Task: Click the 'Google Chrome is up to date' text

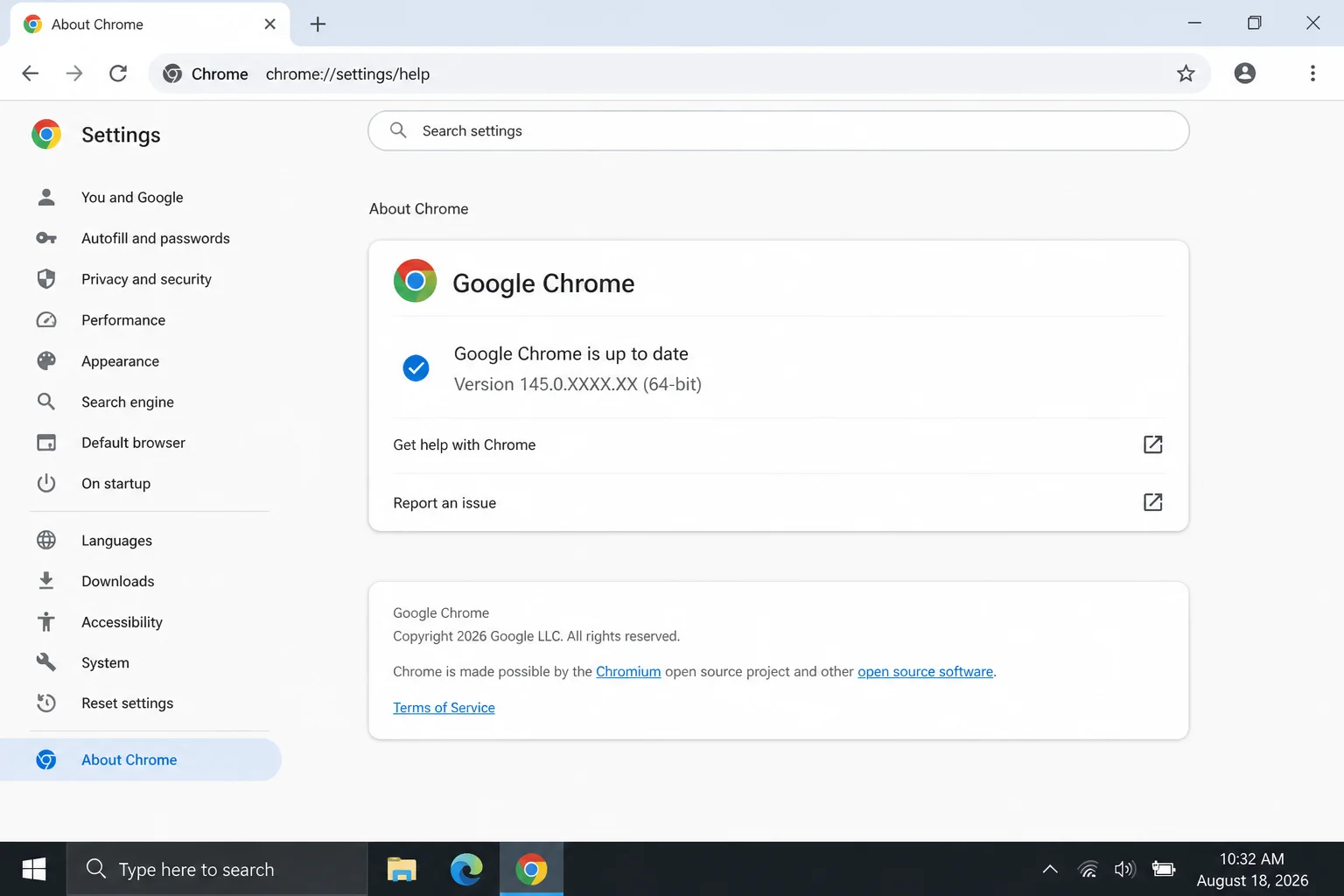Action: tap(571, 353)
